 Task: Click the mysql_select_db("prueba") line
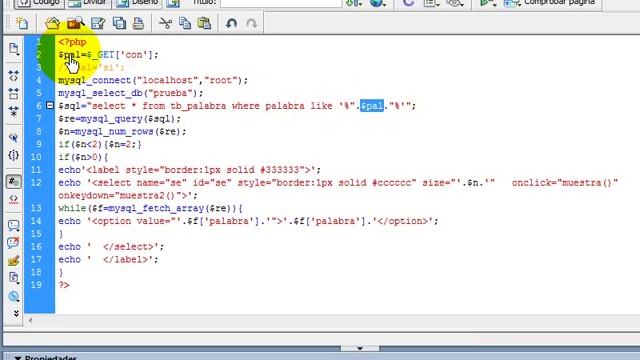click(x=131, y=93)
